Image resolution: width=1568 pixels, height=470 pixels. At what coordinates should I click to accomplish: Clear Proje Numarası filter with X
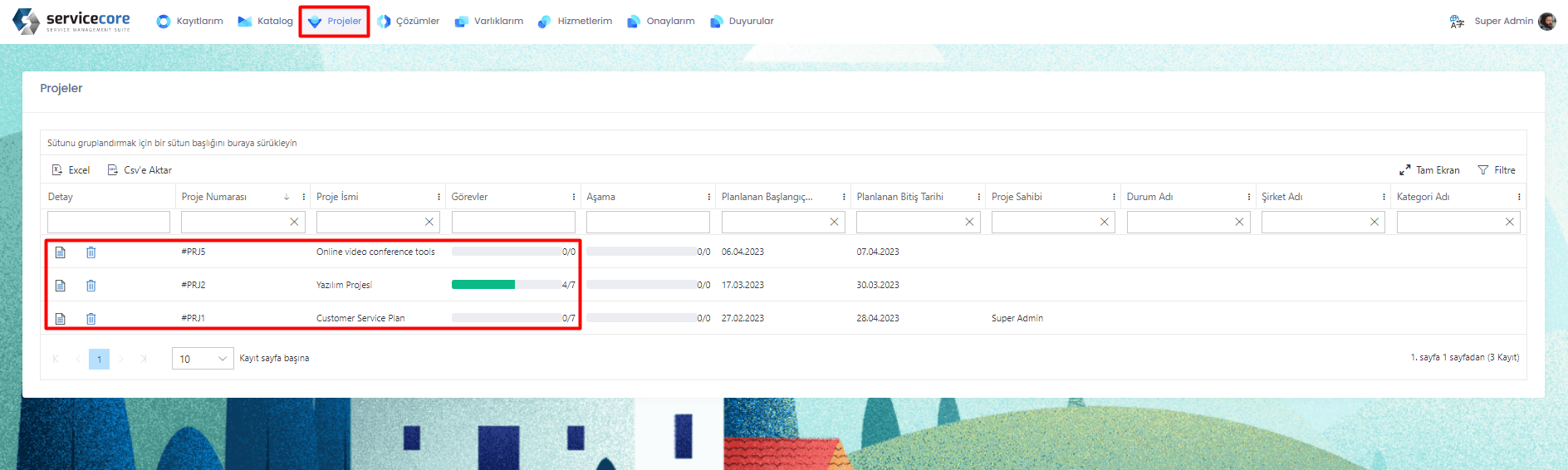(294, 222)
